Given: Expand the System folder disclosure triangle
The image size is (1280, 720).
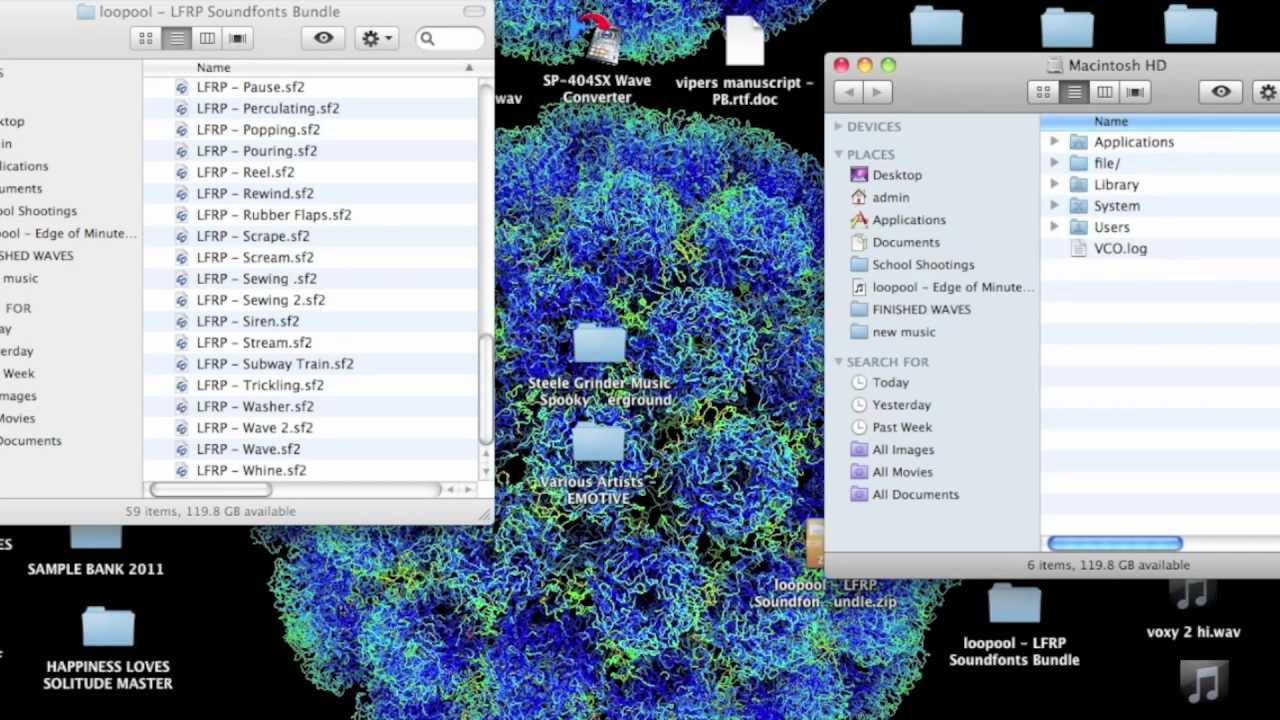Looking at the screenshot, I should (x=1054, y=206).
